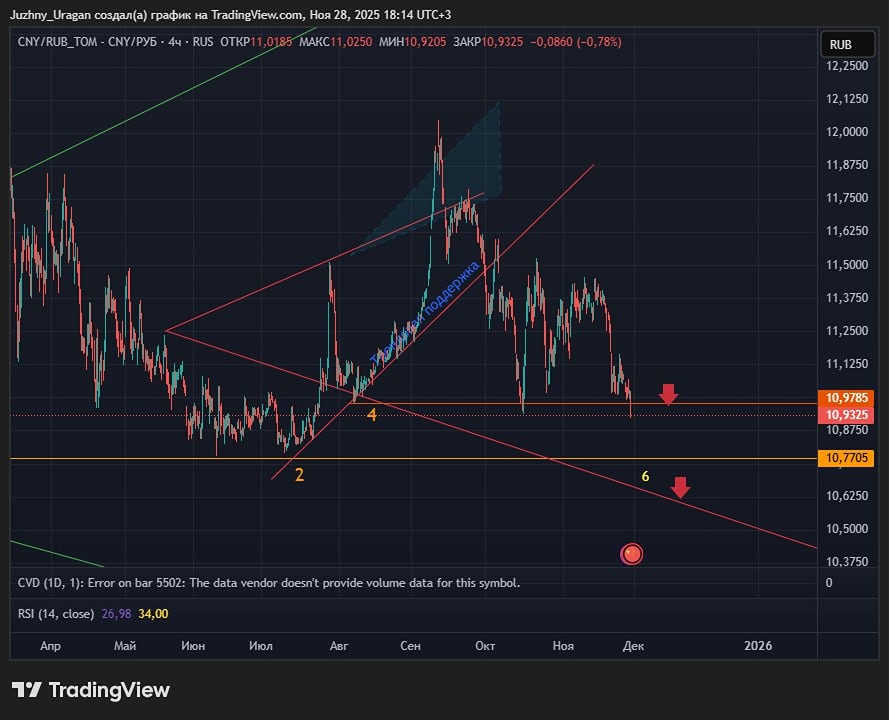This screenshot has height=720, width=889.
Task: Click the 11,2500 price scale value
Action: [847, 331]
